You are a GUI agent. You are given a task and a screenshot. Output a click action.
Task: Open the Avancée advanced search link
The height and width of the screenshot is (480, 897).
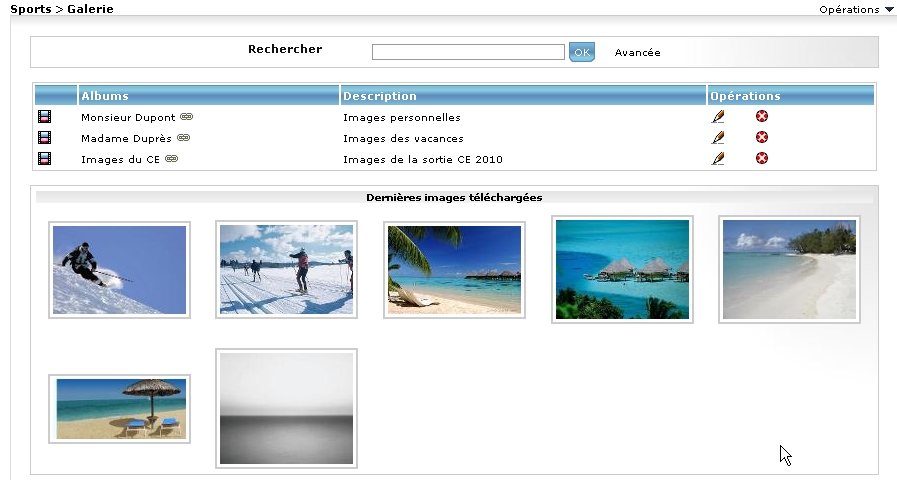tap(637, 53)
